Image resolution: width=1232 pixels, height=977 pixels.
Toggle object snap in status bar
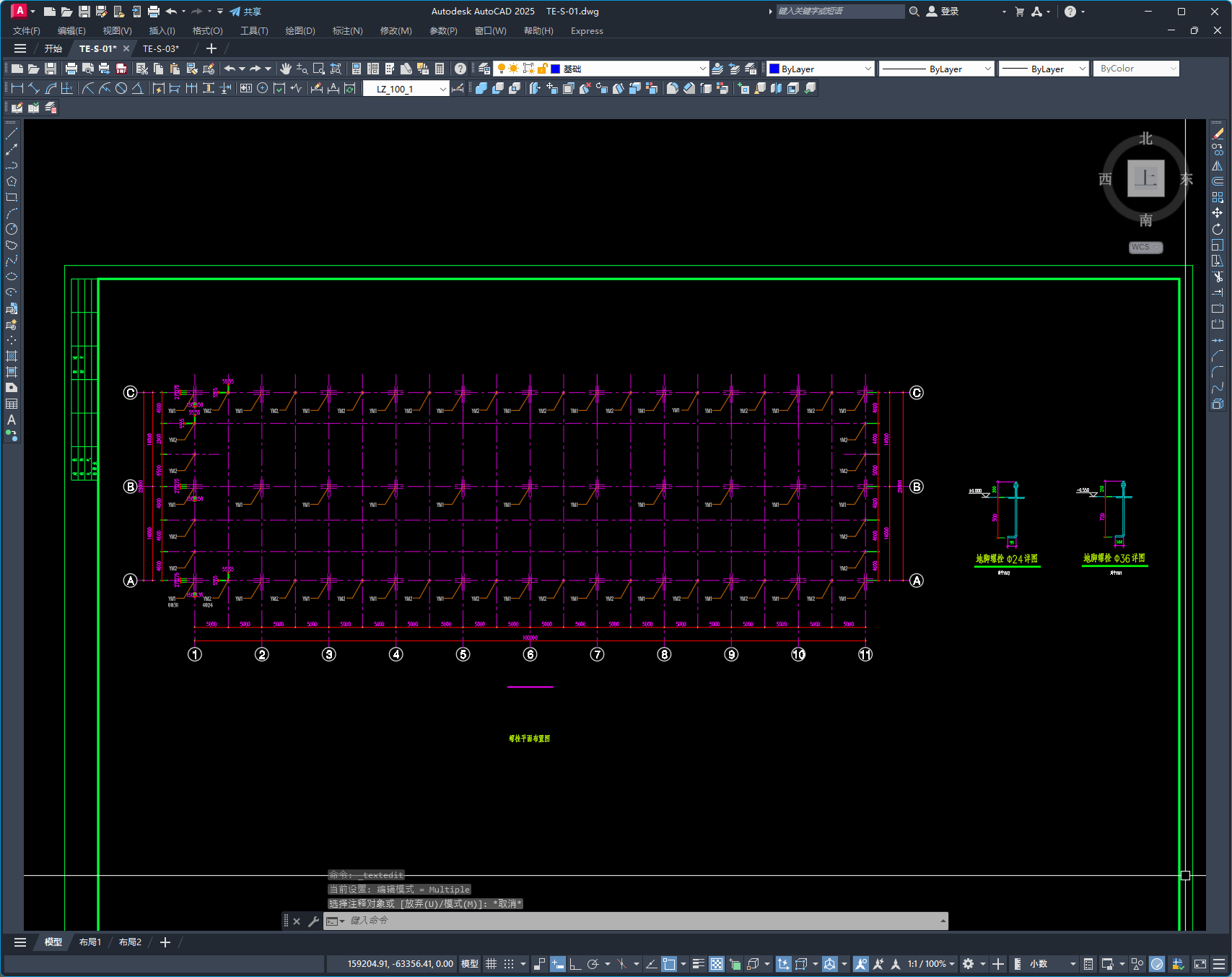pos(669,963)
